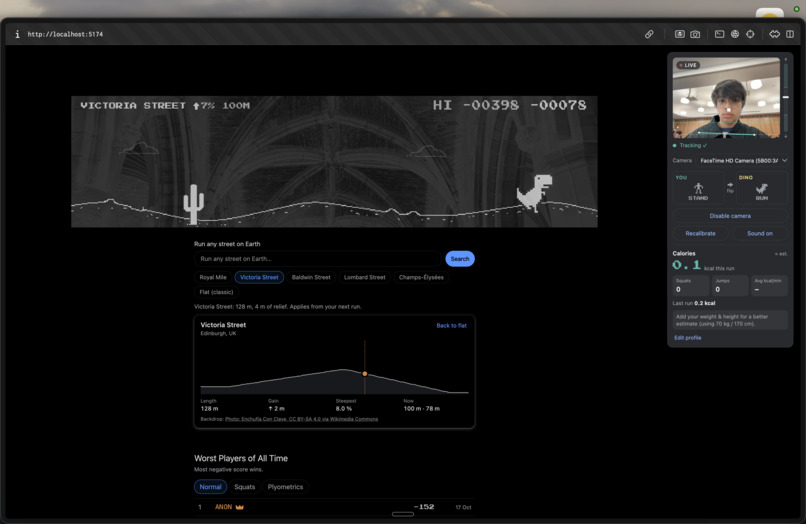
Task: Click the YOU stand figure icon
Action: point(698,188)
